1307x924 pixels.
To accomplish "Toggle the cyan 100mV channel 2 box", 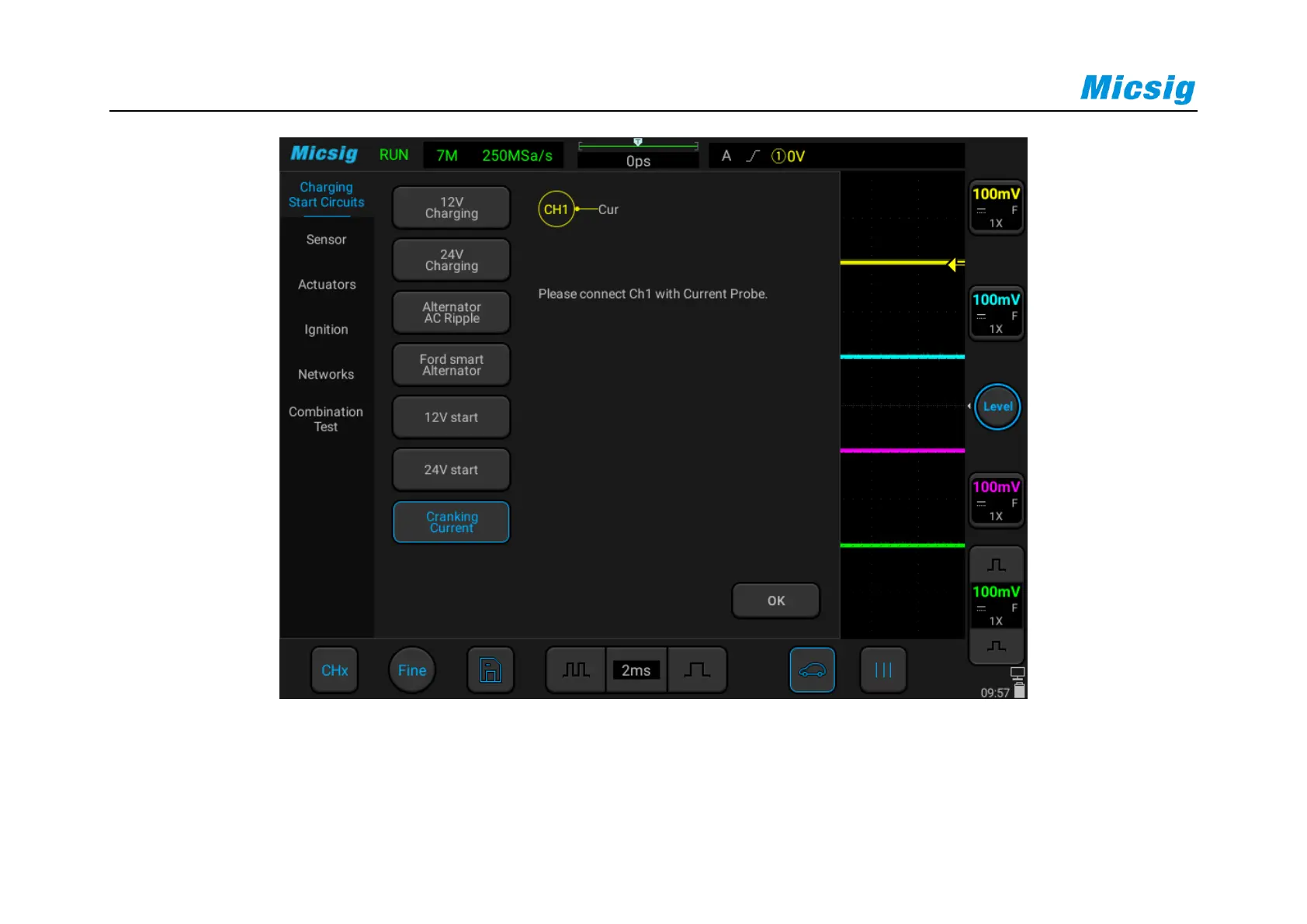I will [997, 313].
